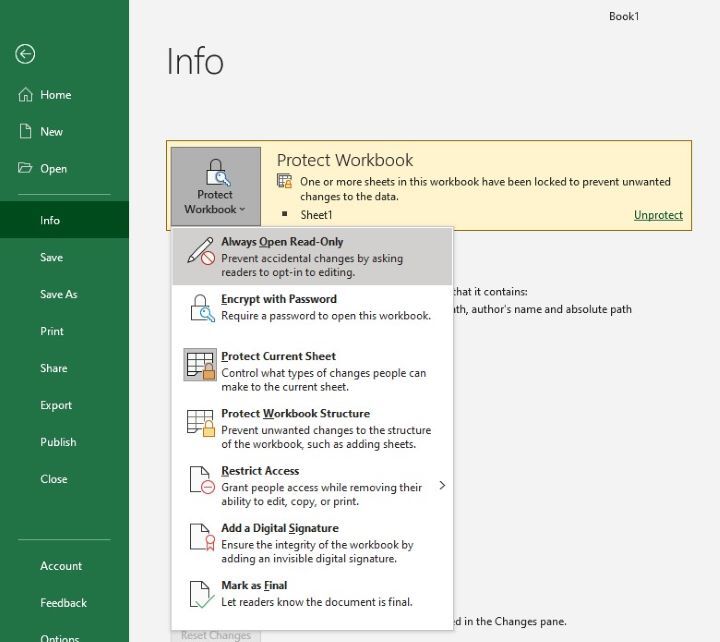Select Protect Workbook Structure

tap(312, 428)
